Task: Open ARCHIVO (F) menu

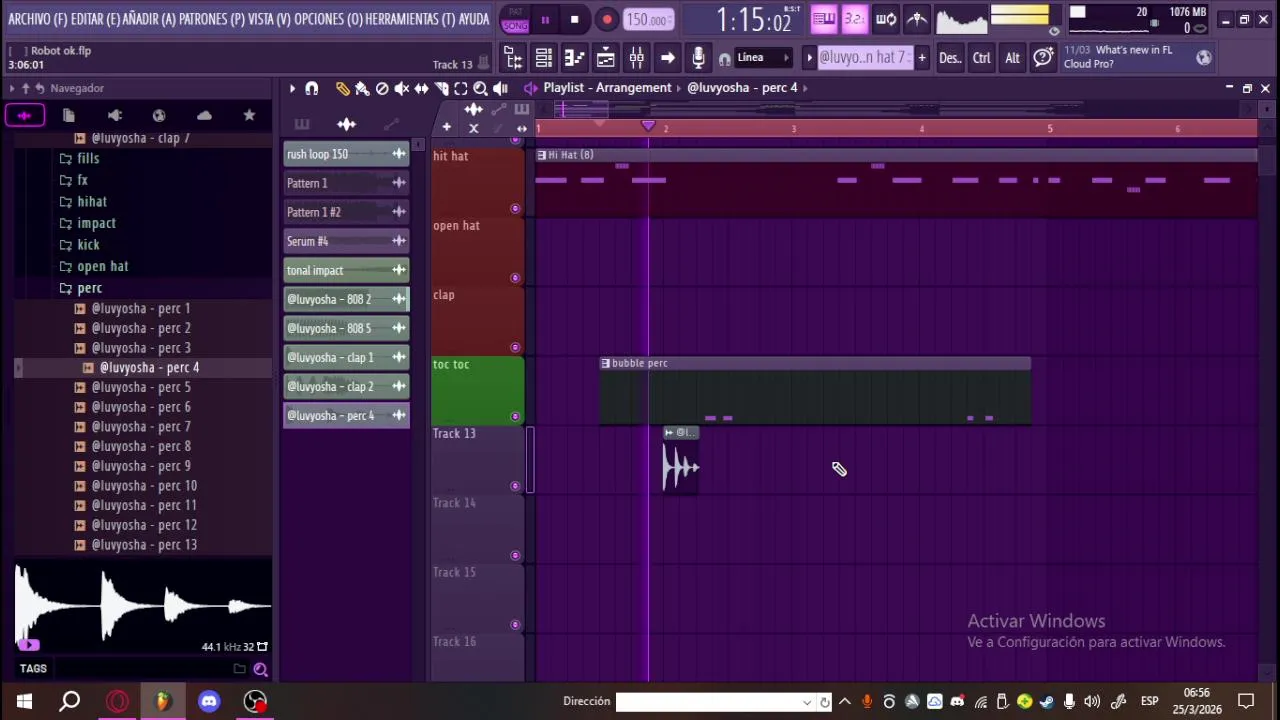Action: [38, 19]
